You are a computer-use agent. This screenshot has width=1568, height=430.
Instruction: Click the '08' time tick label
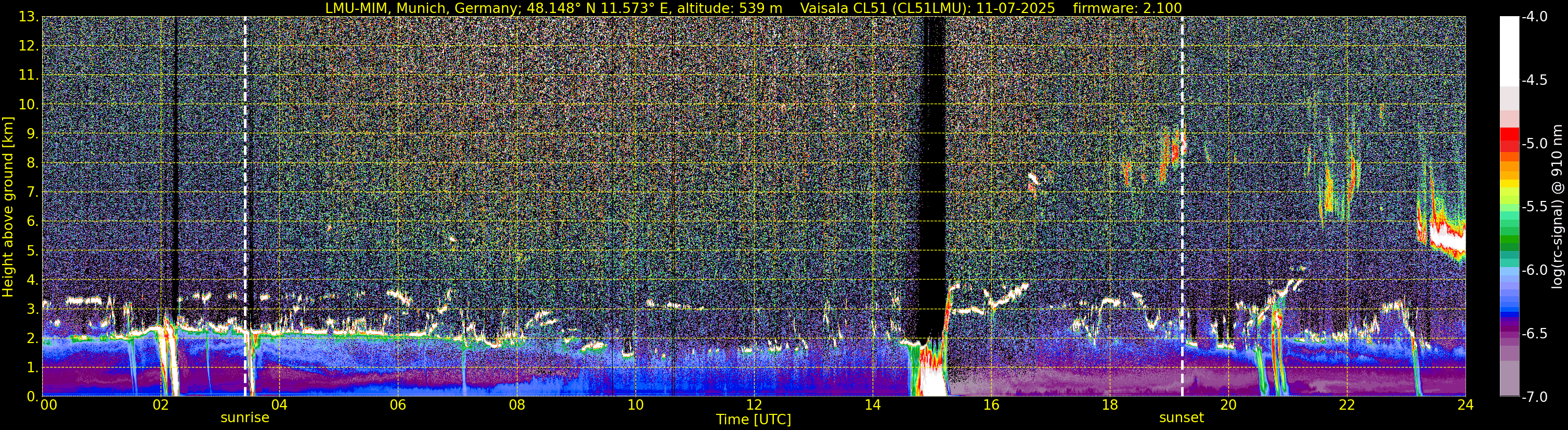coord(517,405)
